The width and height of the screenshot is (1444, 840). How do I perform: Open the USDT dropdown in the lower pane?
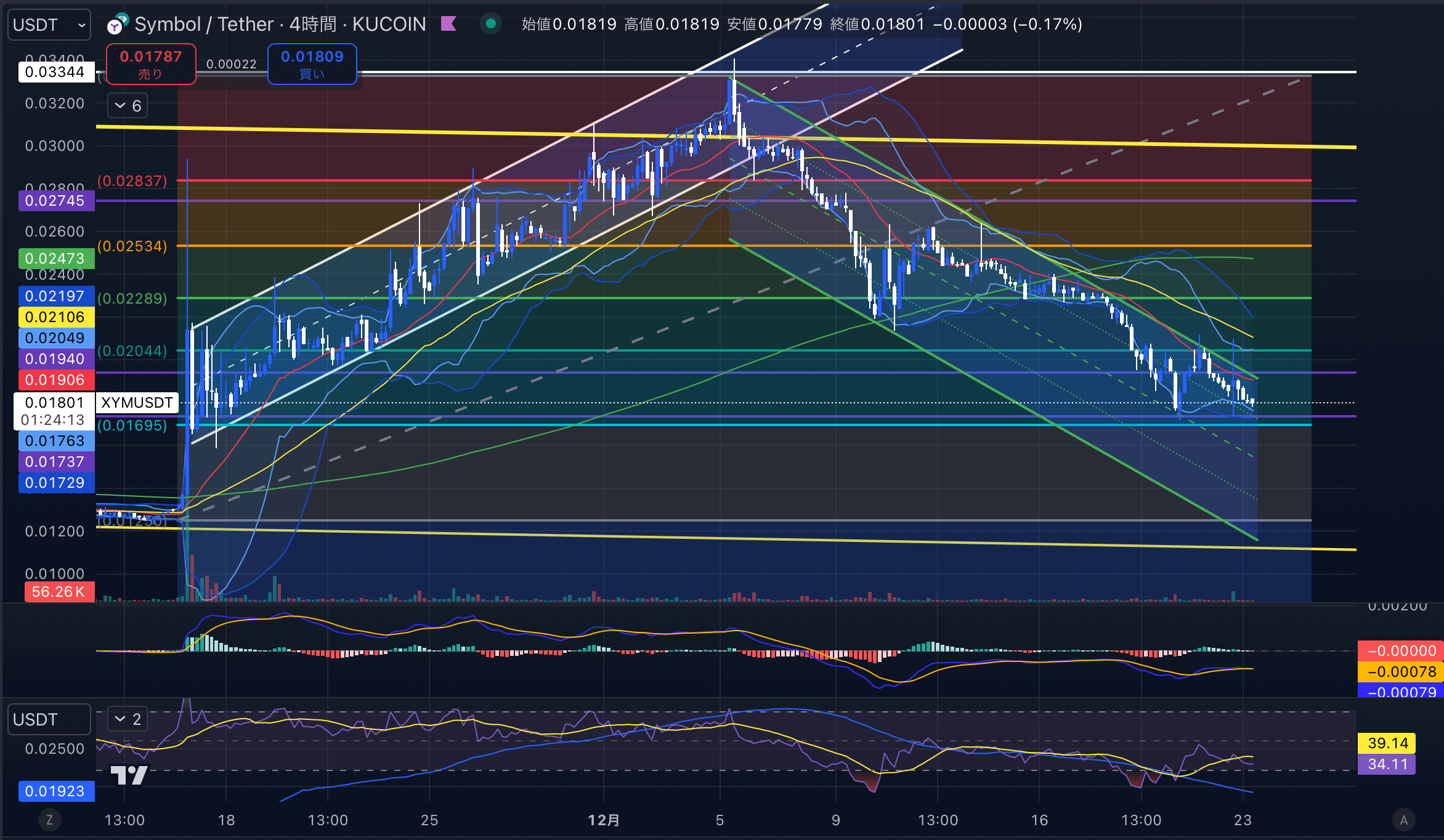pos(49,719)
